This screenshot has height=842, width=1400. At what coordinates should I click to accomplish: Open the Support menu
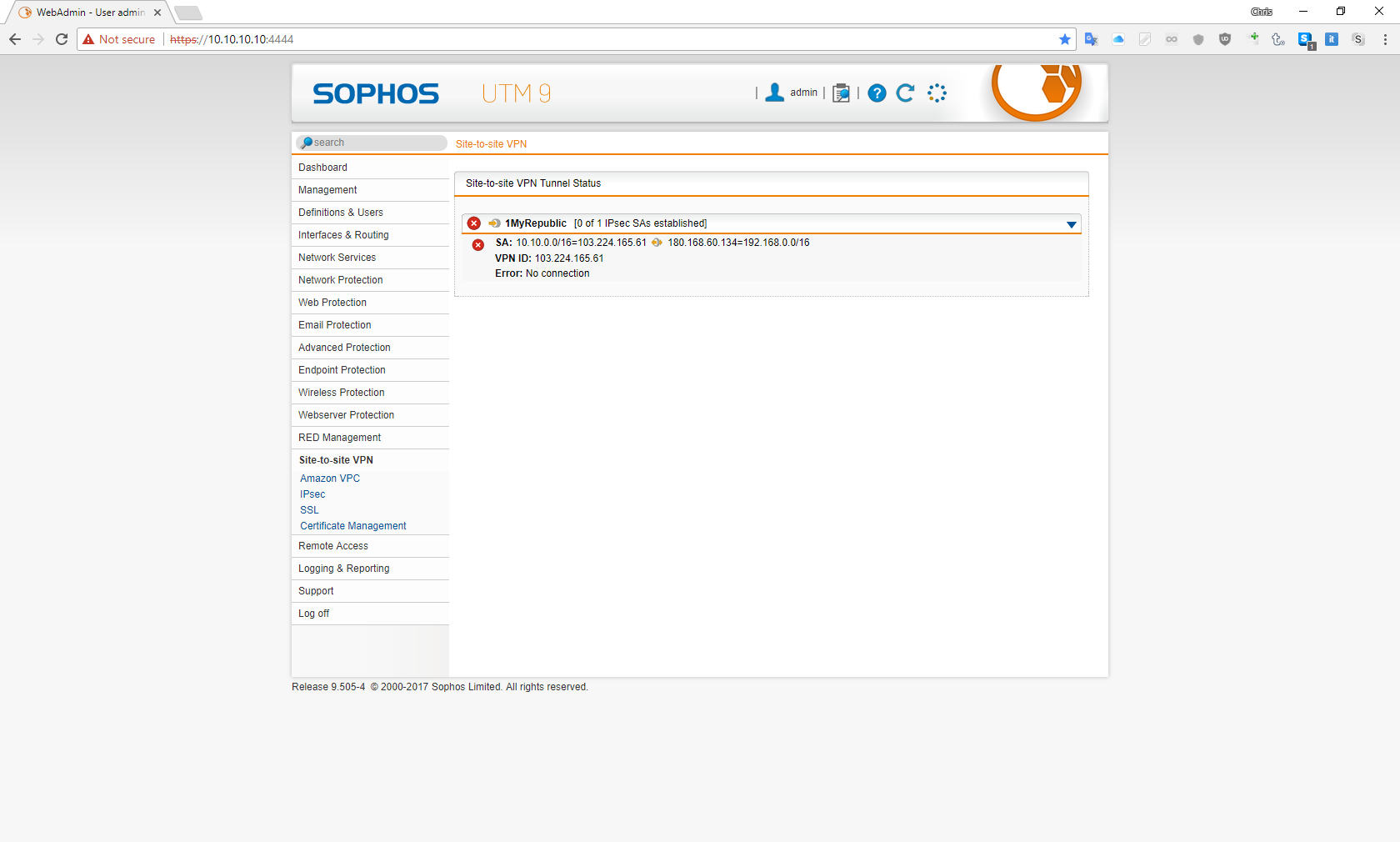(x=370, y=591)
